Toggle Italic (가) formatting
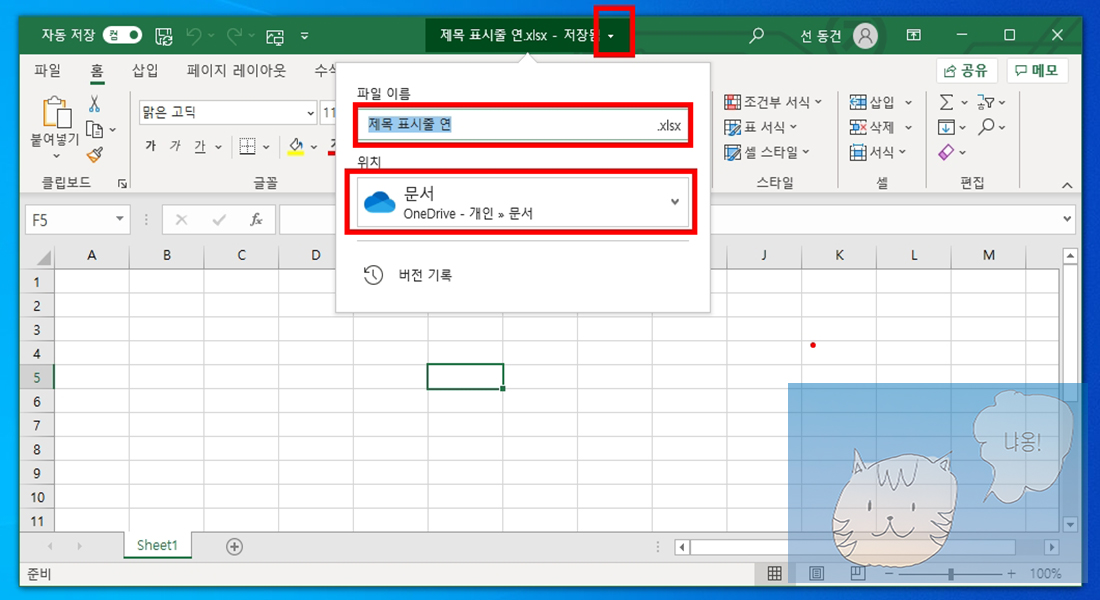 pos(175,146)
